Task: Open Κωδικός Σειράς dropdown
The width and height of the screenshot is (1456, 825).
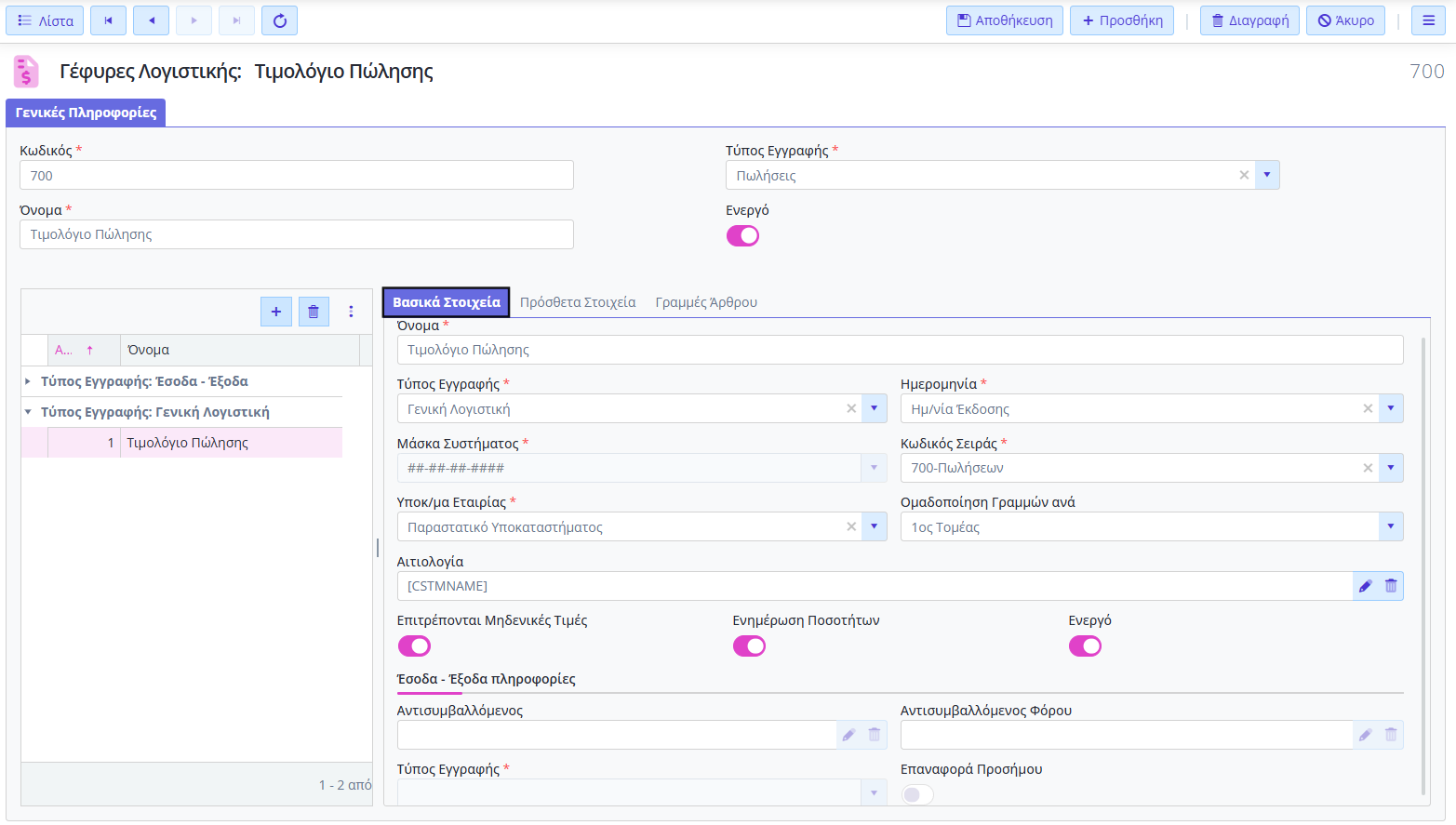Action: coord(1391,468)
